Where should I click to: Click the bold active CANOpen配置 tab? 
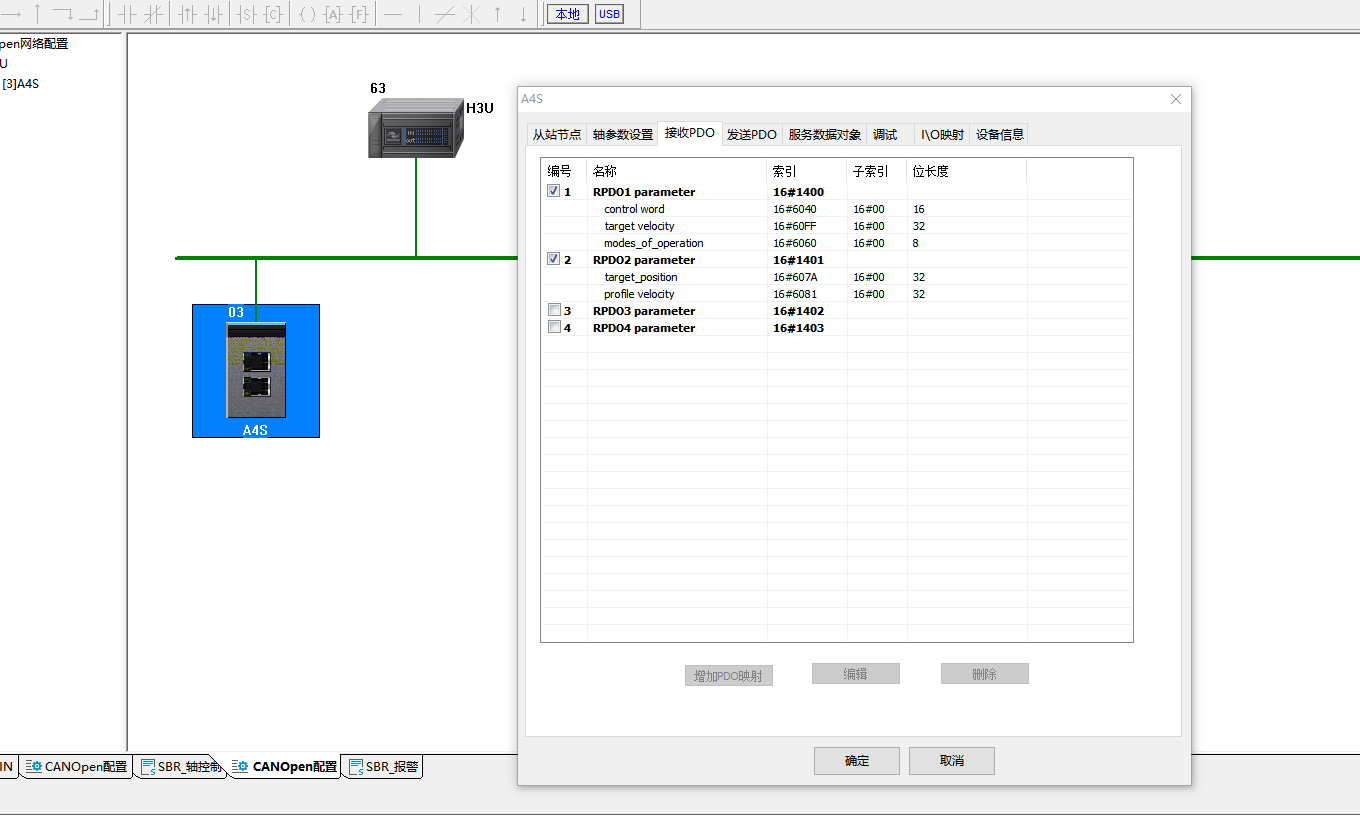(x=285, y=767)
